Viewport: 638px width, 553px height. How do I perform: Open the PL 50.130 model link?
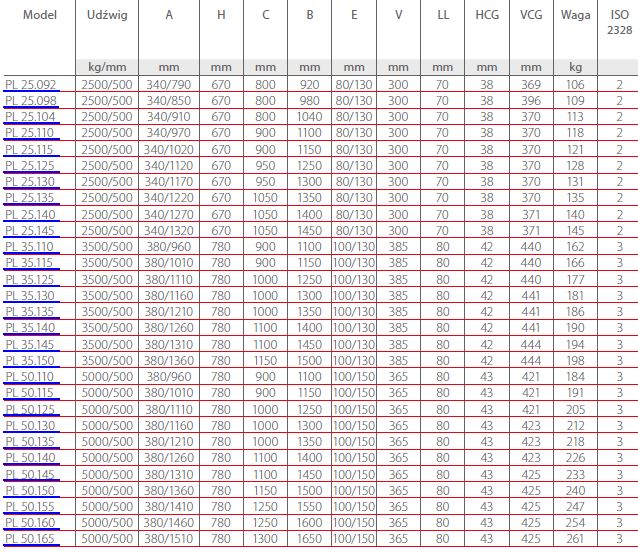[30, 426]
